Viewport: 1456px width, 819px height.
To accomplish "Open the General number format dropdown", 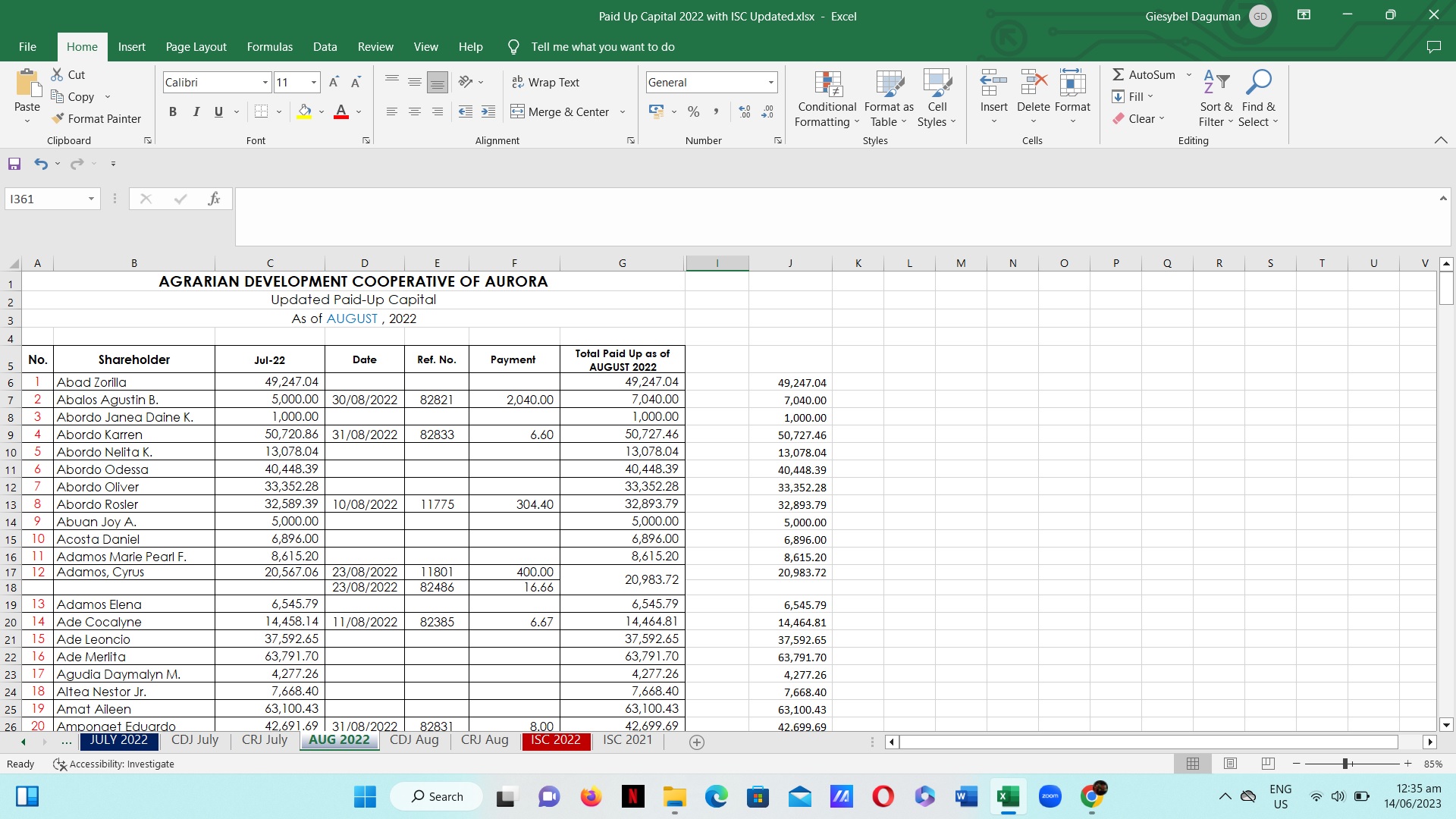I will click(770, 83).
